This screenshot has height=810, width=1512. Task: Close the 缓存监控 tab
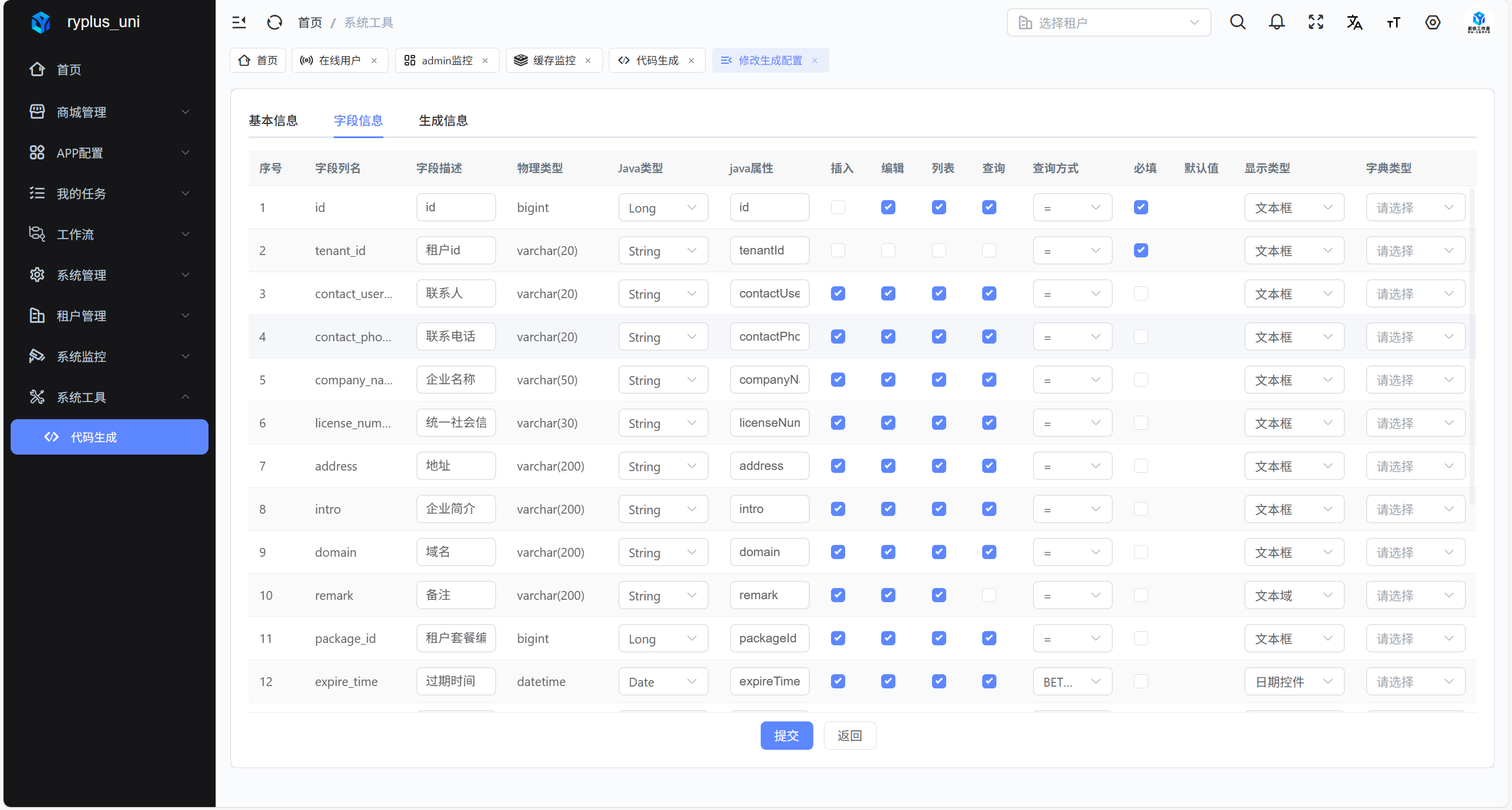588,60
